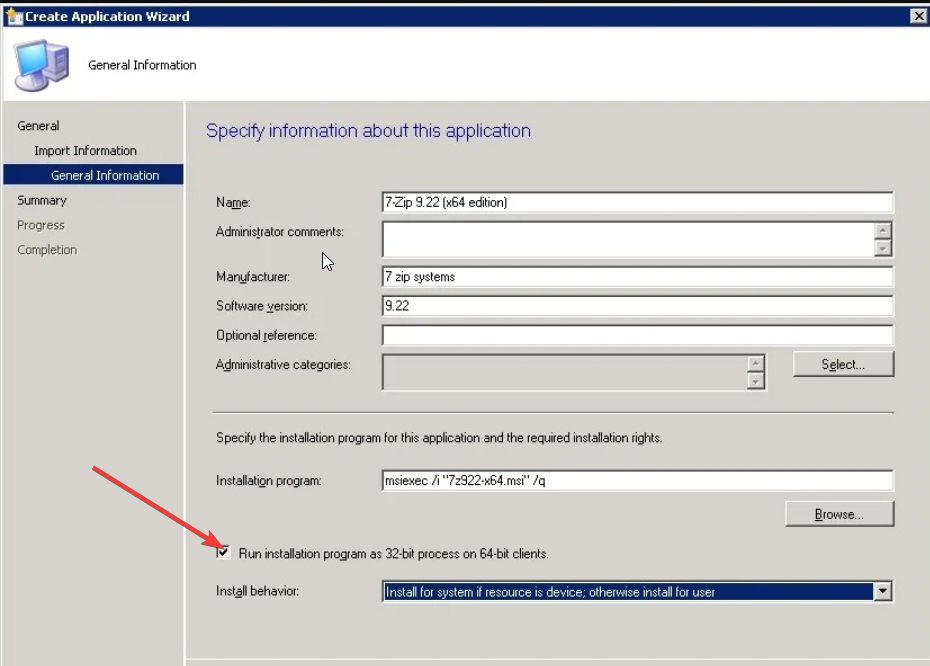This screenshot has width=930, height=666.
Task: Click the Progress step in sidebar
Action: click(x=40, y=225)
